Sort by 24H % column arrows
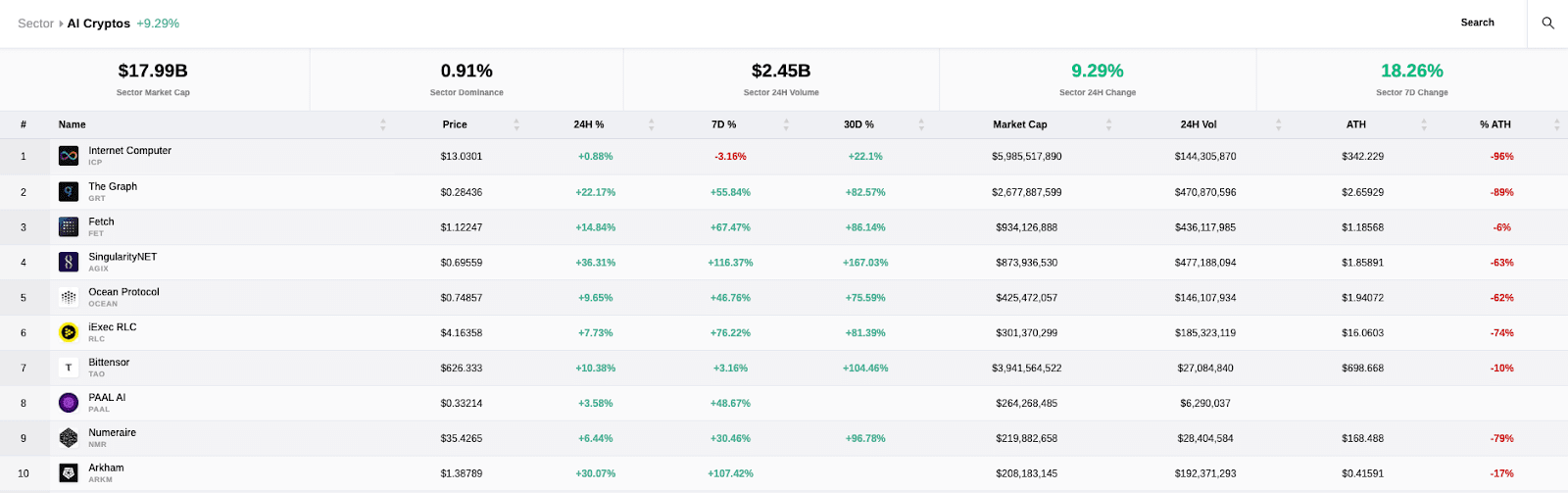 (651, 124)
